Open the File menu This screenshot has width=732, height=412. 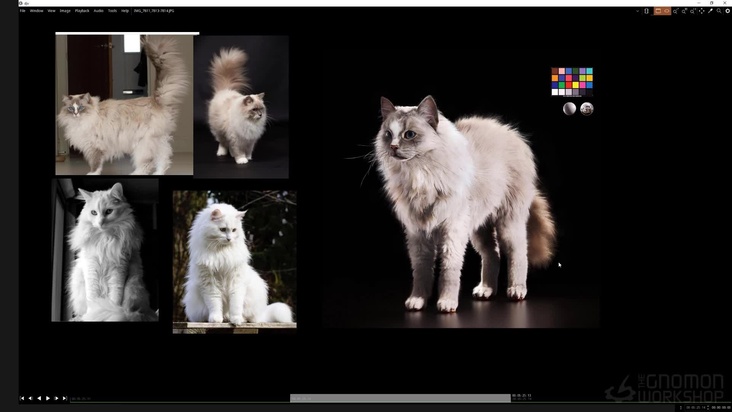(x=22, y=11)
